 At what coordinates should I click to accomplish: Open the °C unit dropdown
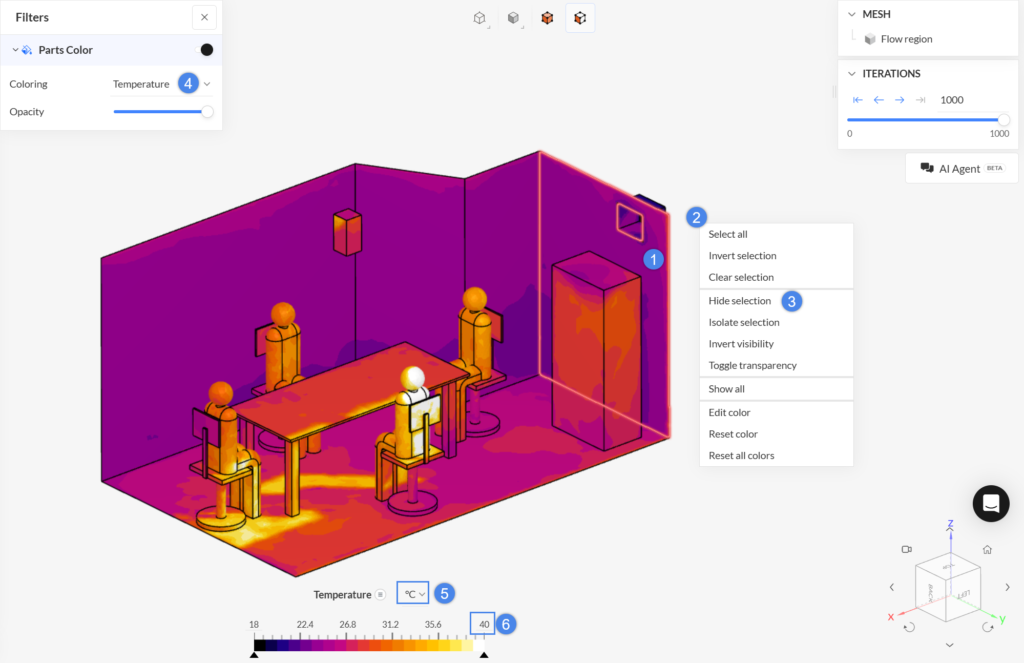pos(413,593)
